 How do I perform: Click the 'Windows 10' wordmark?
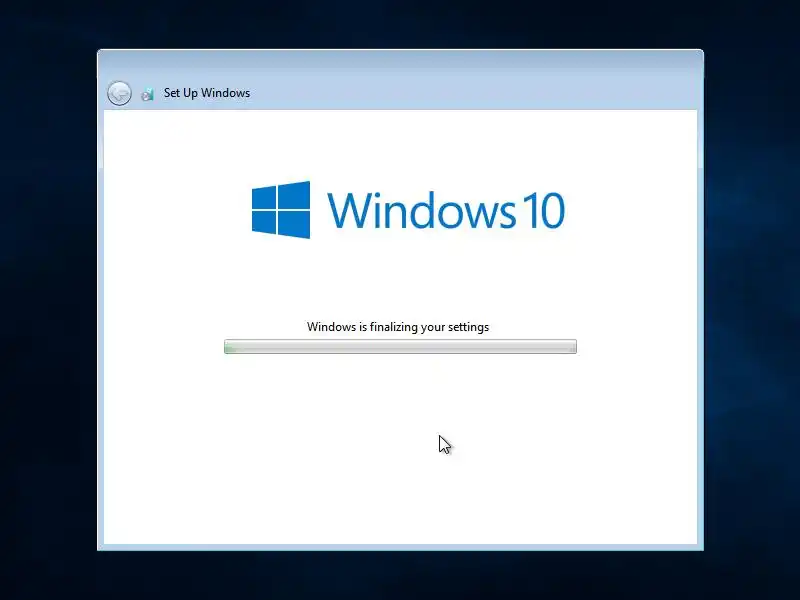pos(446,210)
